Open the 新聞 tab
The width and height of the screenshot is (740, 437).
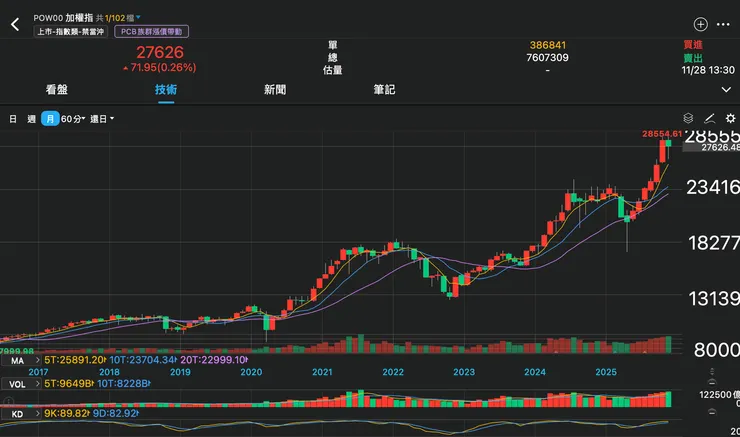tap(275, 90)
